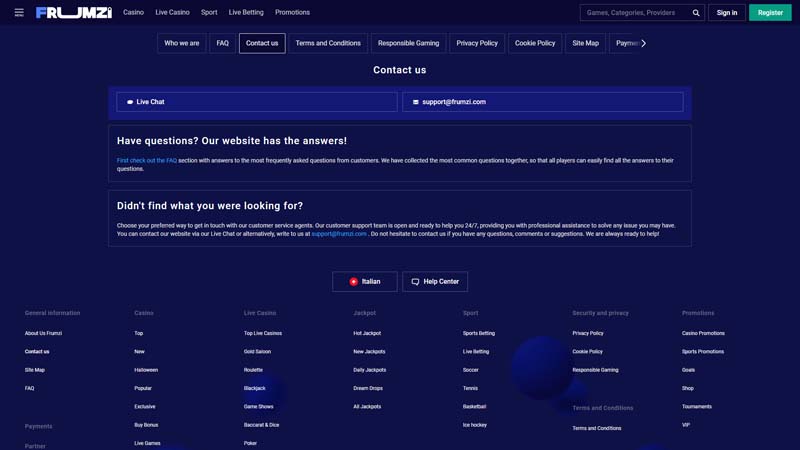This screenshot has width=800, height=450.
Task: Click the Italian flag icon
Action: [x=354, y=282]
